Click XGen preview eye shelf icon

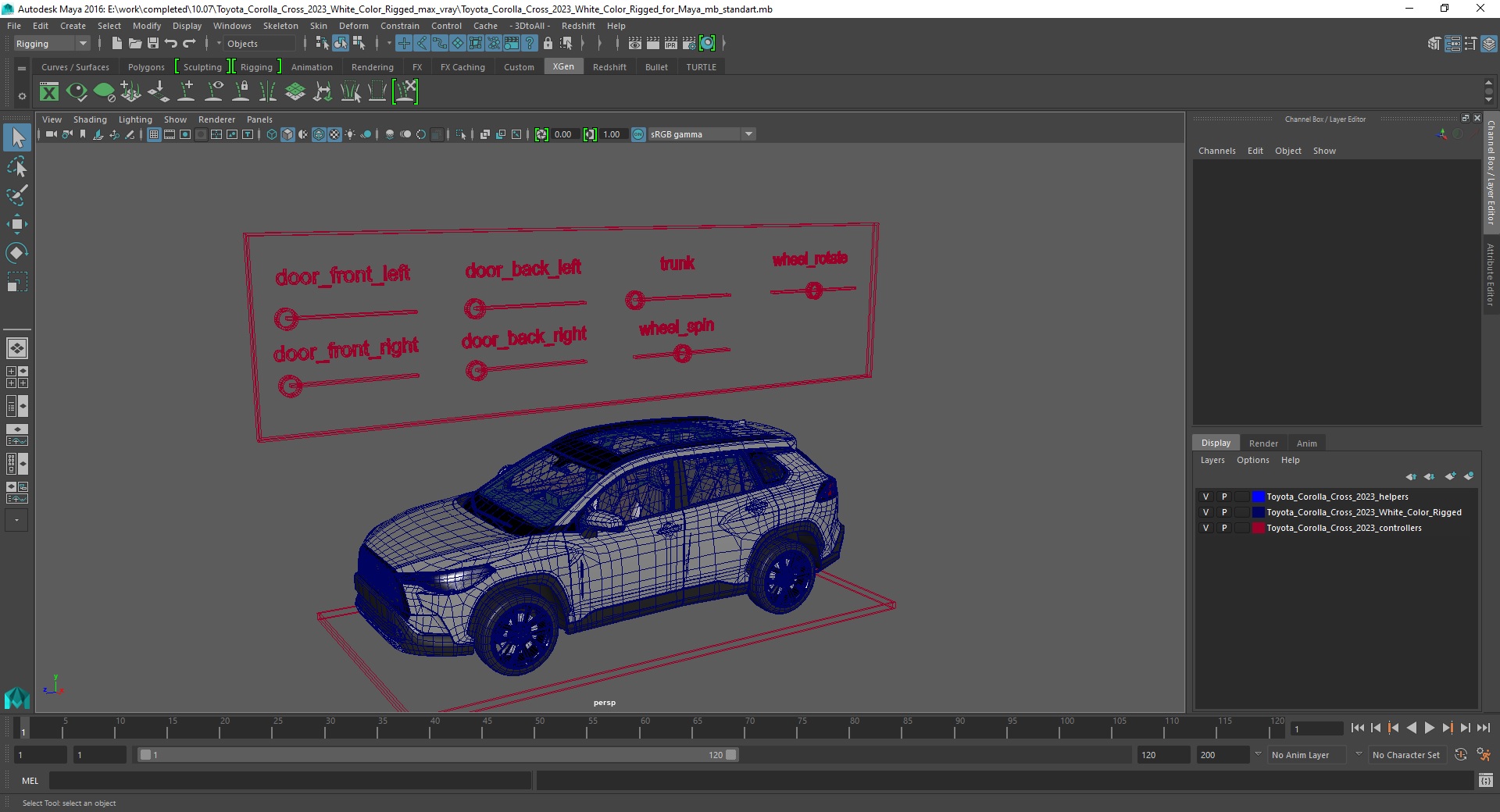[77, 92]
